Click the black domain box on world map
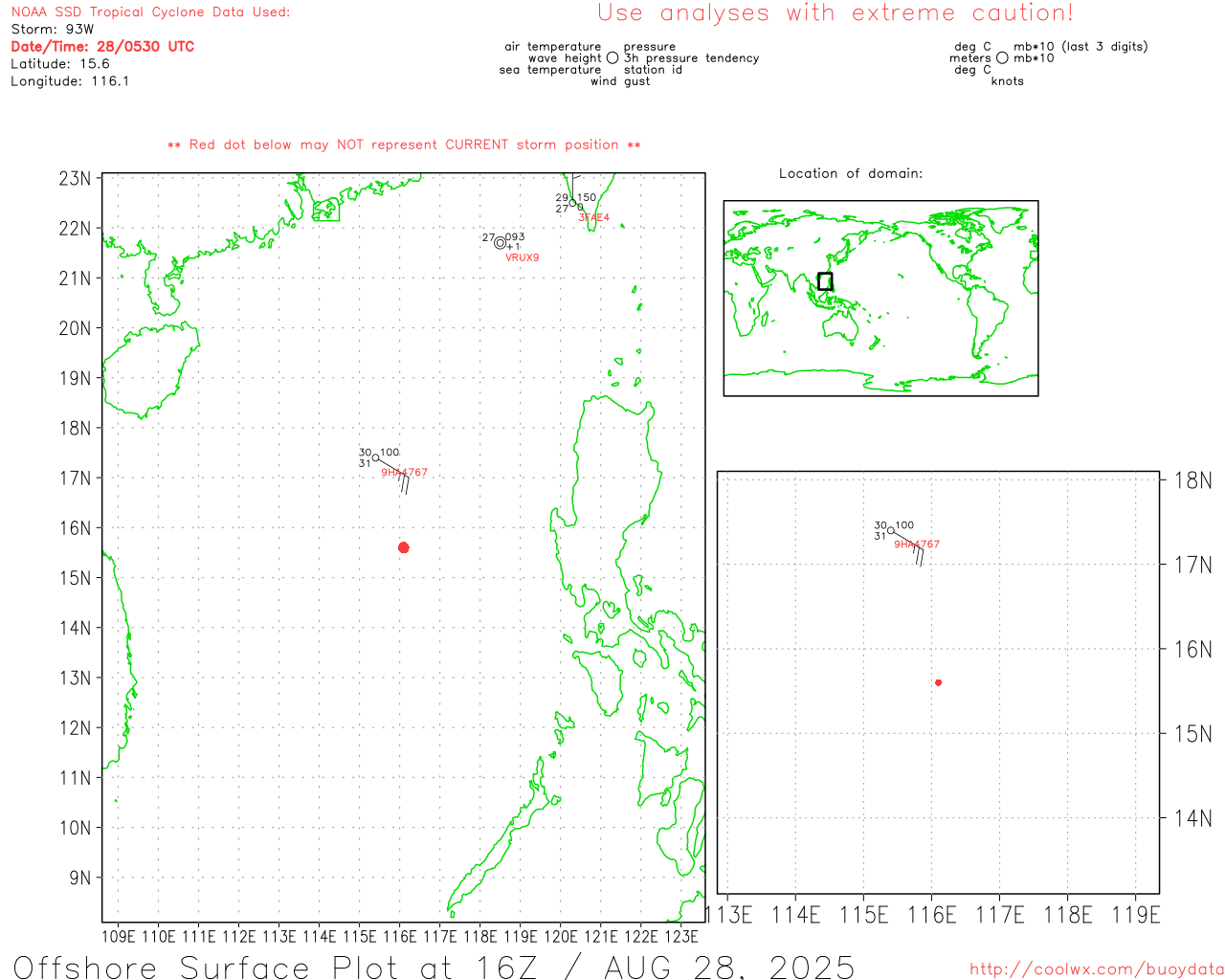This screenshot has height=980, width=1225. pos(825,281)
